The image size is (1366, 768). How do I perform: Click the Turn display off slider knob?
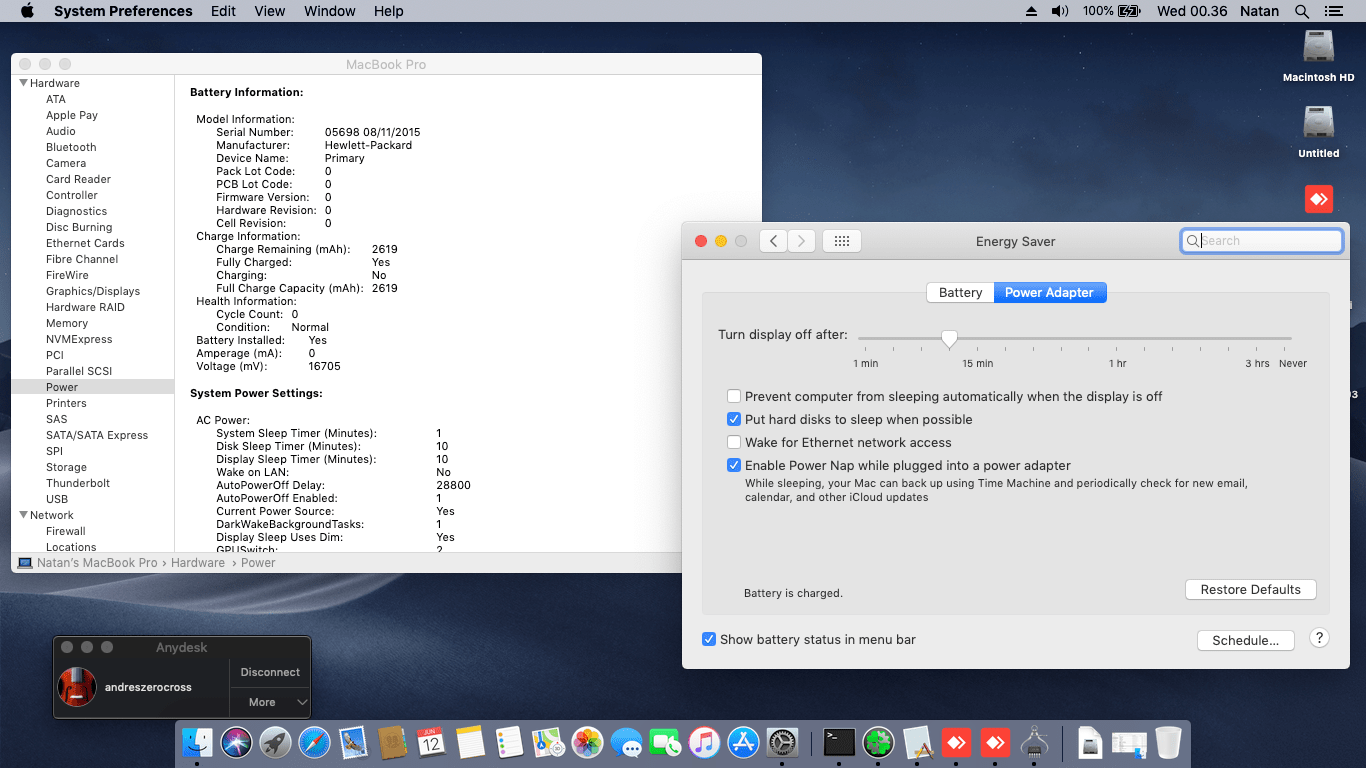click(949, 339)
